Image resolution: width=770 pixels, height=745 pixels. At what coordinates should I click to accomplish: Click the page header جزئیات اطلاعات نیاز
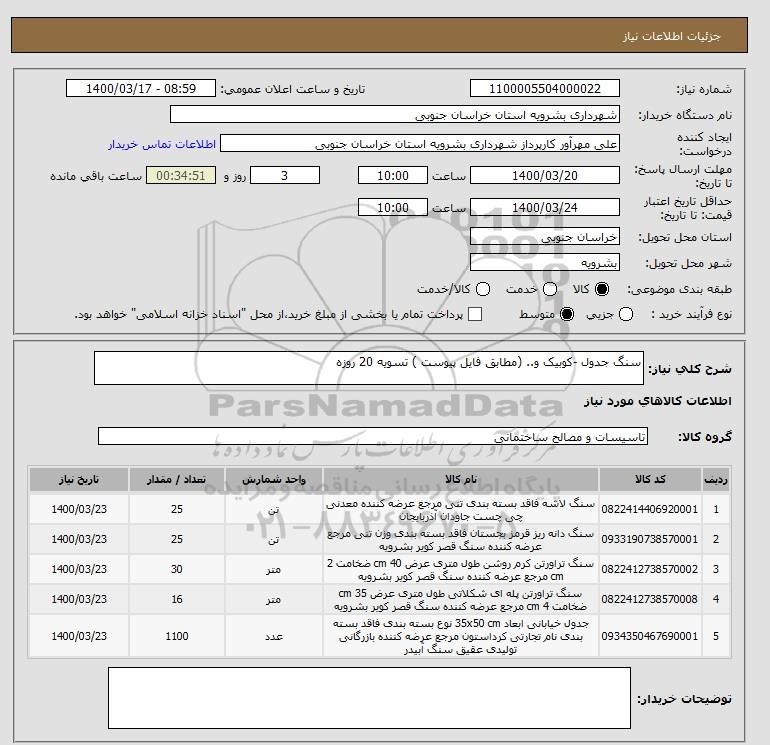pyautogui.click(x=671, y=36)
